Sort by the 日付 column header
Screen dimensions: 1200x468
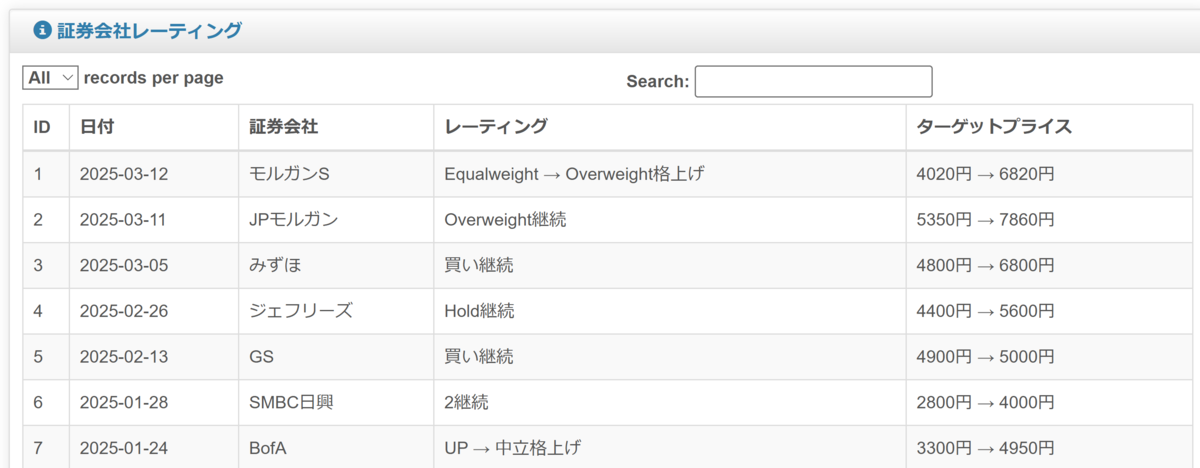tap(154, 127)
